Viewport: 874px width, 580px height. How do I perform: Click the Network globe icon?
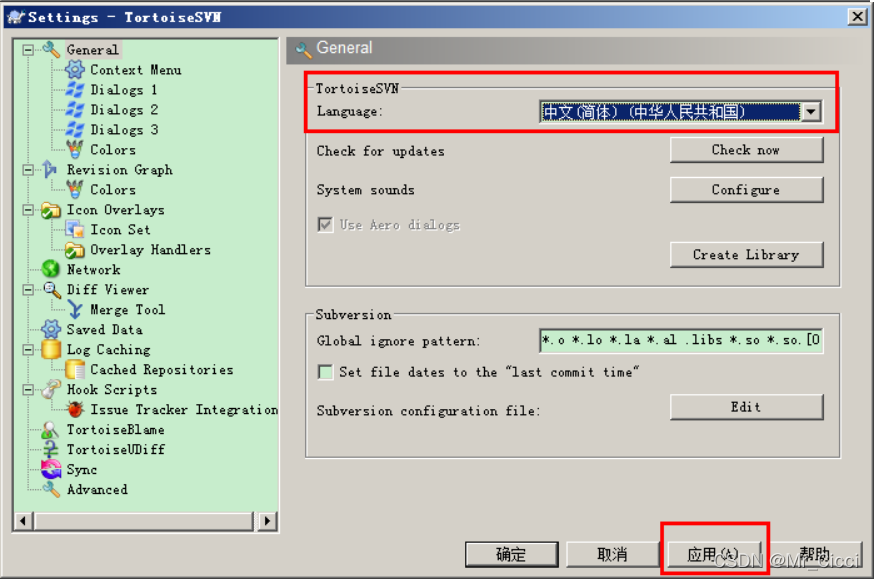[x=51, y=269]
